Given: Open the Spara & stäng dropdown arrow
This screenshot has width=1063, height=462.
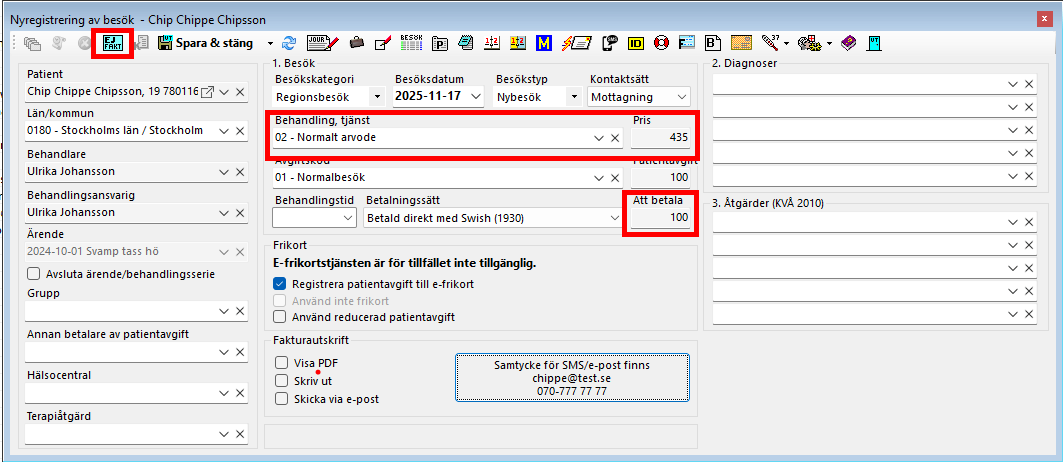Looking at the screenshot, I should [x=270, y=44].
